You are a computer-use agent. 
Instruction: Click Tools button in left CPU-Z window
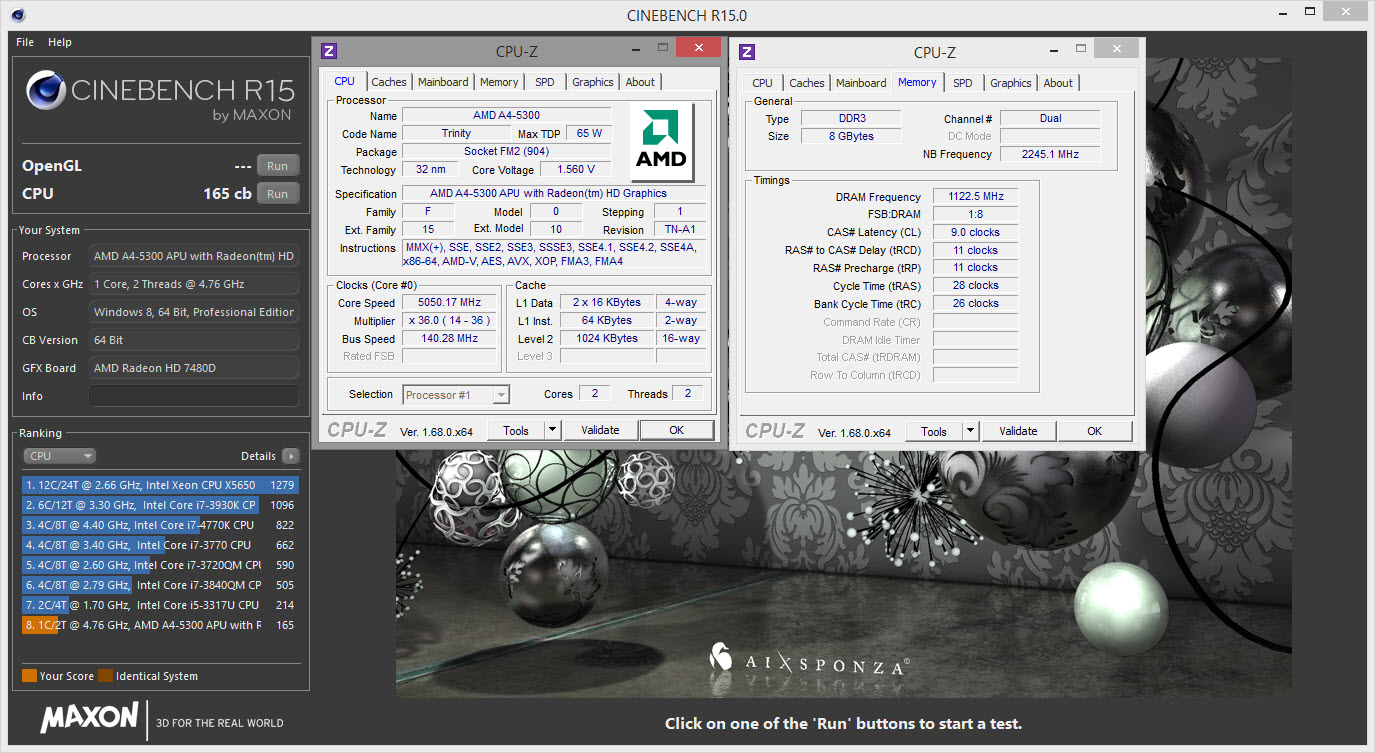click(516, 430)
